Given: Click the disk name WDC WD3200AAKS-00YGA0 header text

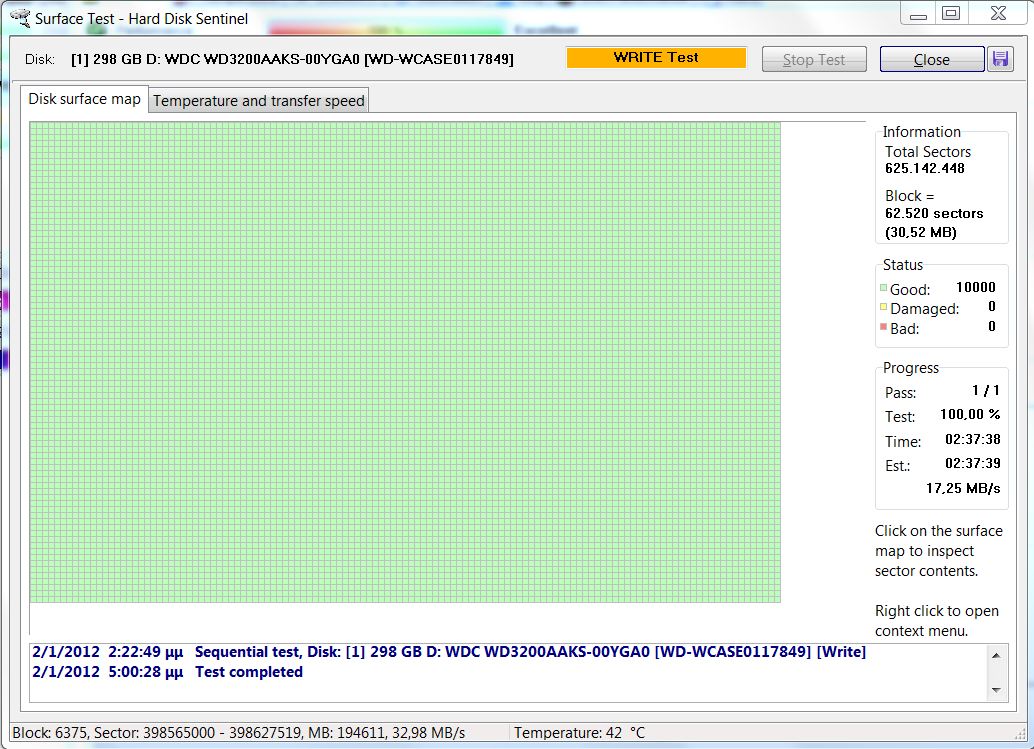Looking at the screenshot, I should pyautogui.click(x=292, y=59).
